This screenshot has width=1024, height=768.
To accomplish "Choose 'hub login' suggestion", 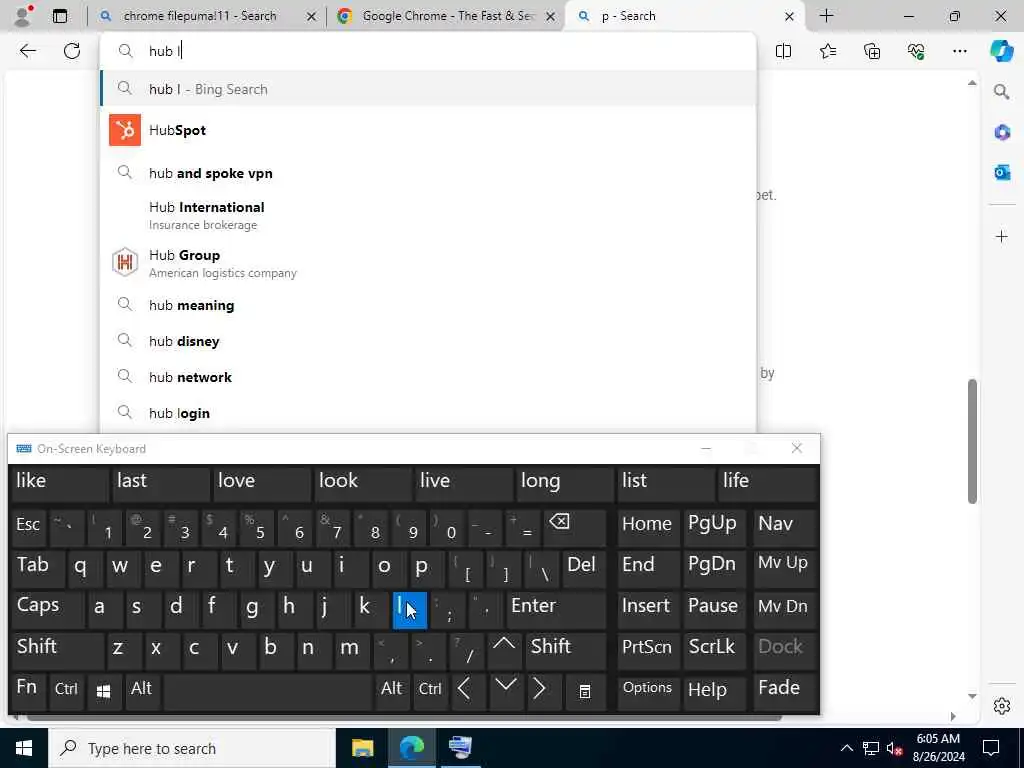I will click(x=428, y=413).
